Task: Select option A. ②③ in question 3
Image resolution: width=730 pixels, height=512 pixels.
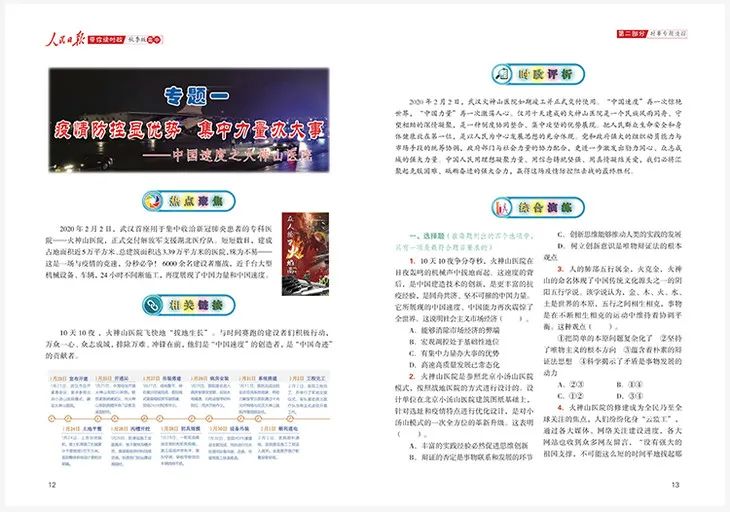Action: 571,384
